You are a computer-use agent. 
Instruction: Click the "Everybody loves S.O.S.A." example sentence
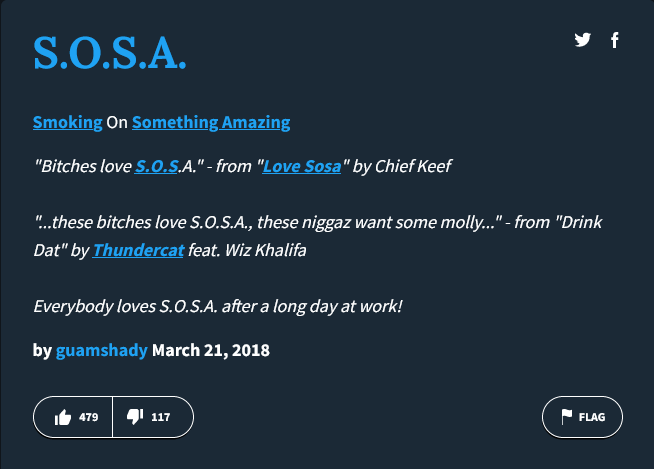217,305
